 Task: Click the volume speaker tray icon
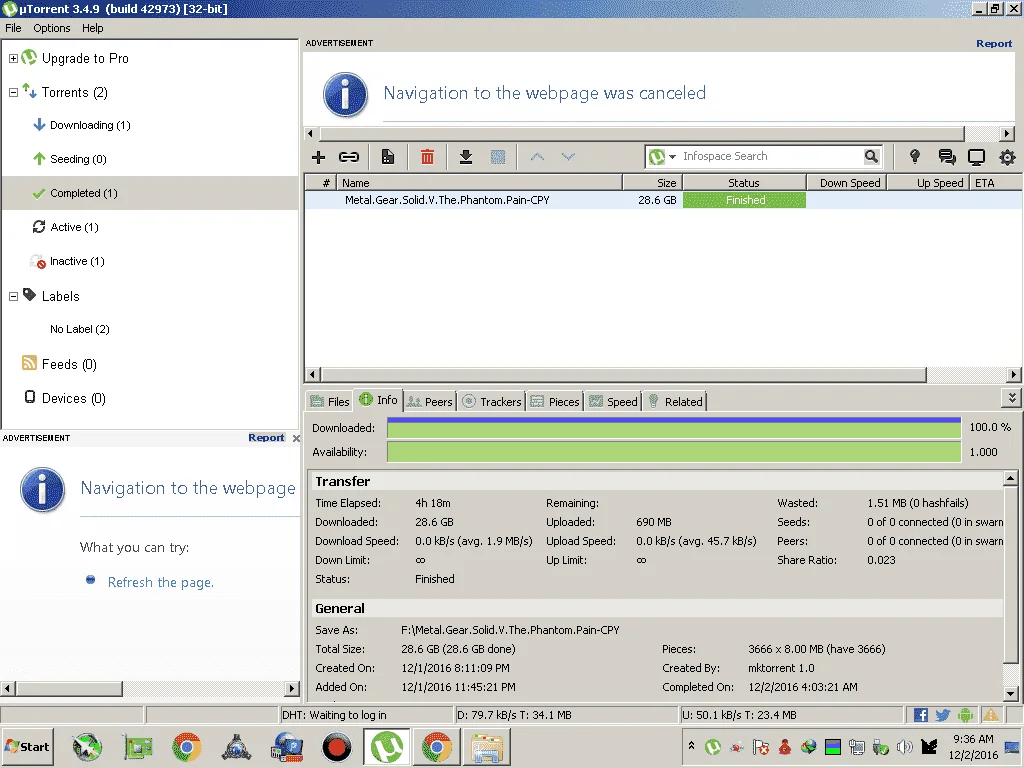click(905, 746)
